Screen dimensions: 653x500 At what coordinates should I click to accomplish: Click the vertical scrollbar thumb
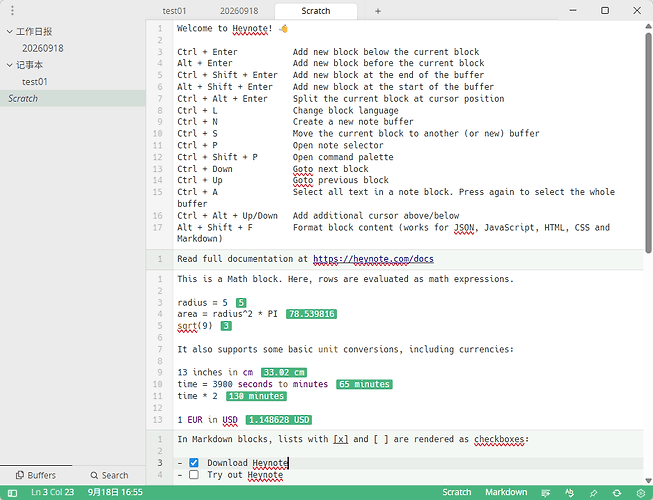click(x=648, y=142)
